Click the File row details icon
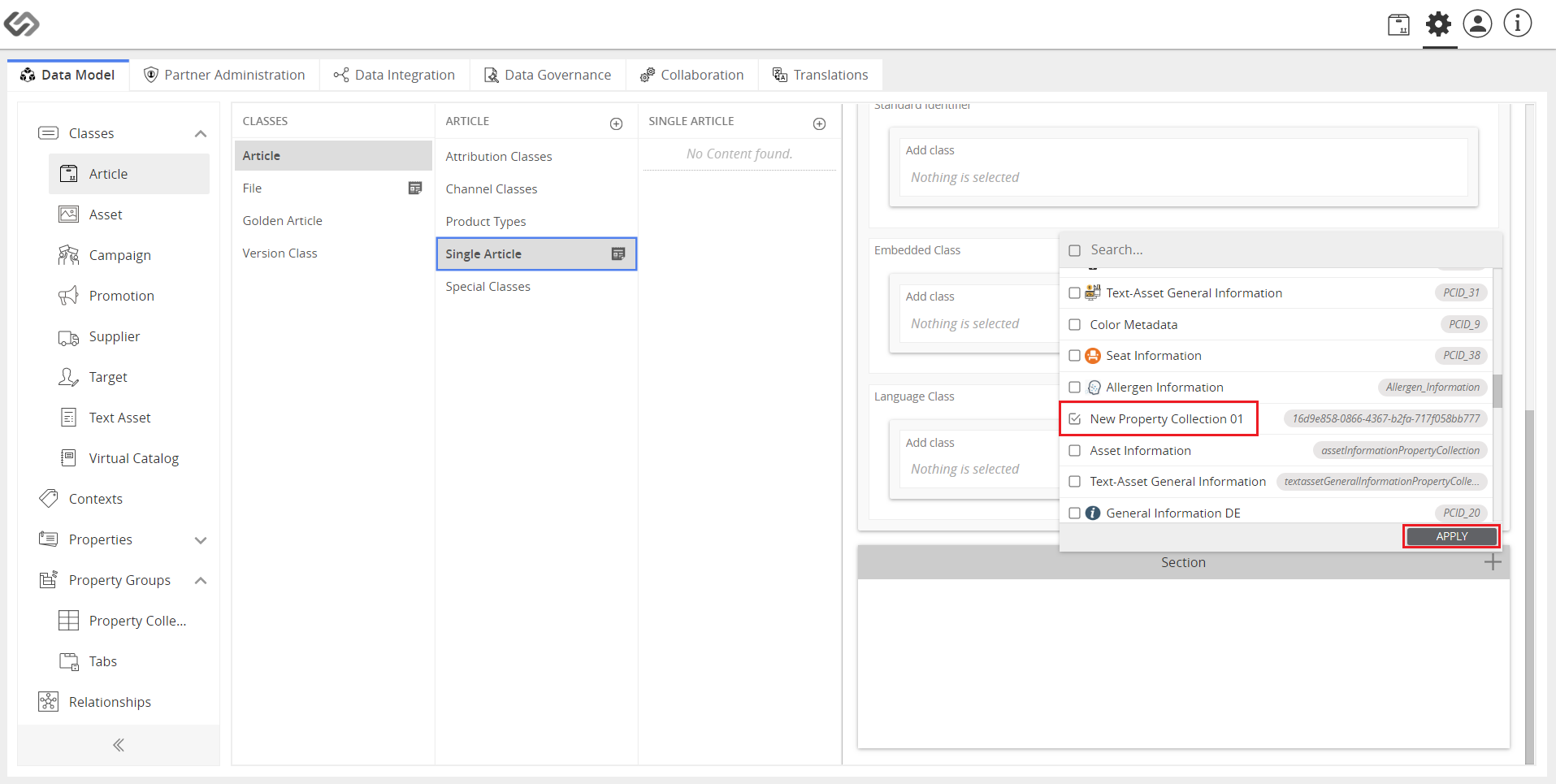Screen dimensions: 1556x784 (x=415, y=188)
